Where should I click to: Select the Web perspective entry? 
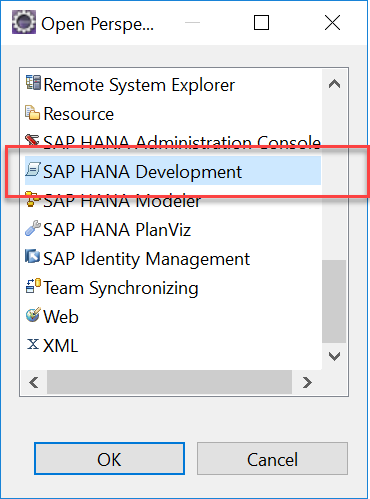pos(61,317)
